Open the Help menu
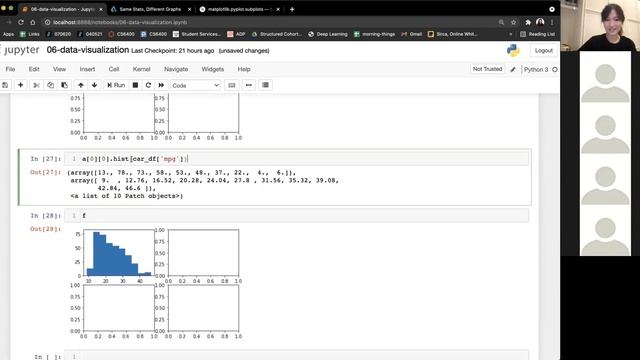This screenshot has height=360, width=640. [x=244, y=69]
